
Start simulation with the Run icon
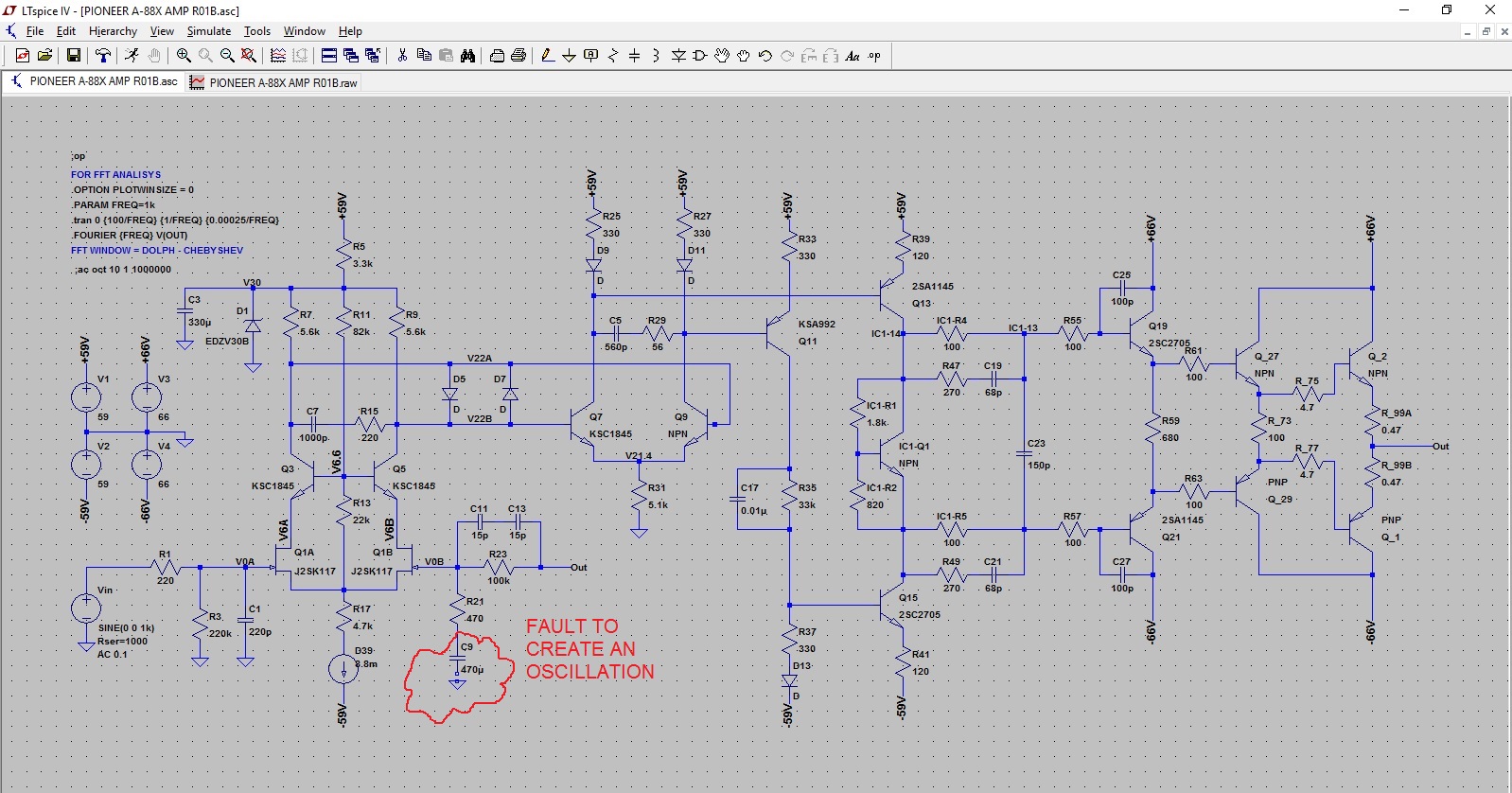(132, 56)
